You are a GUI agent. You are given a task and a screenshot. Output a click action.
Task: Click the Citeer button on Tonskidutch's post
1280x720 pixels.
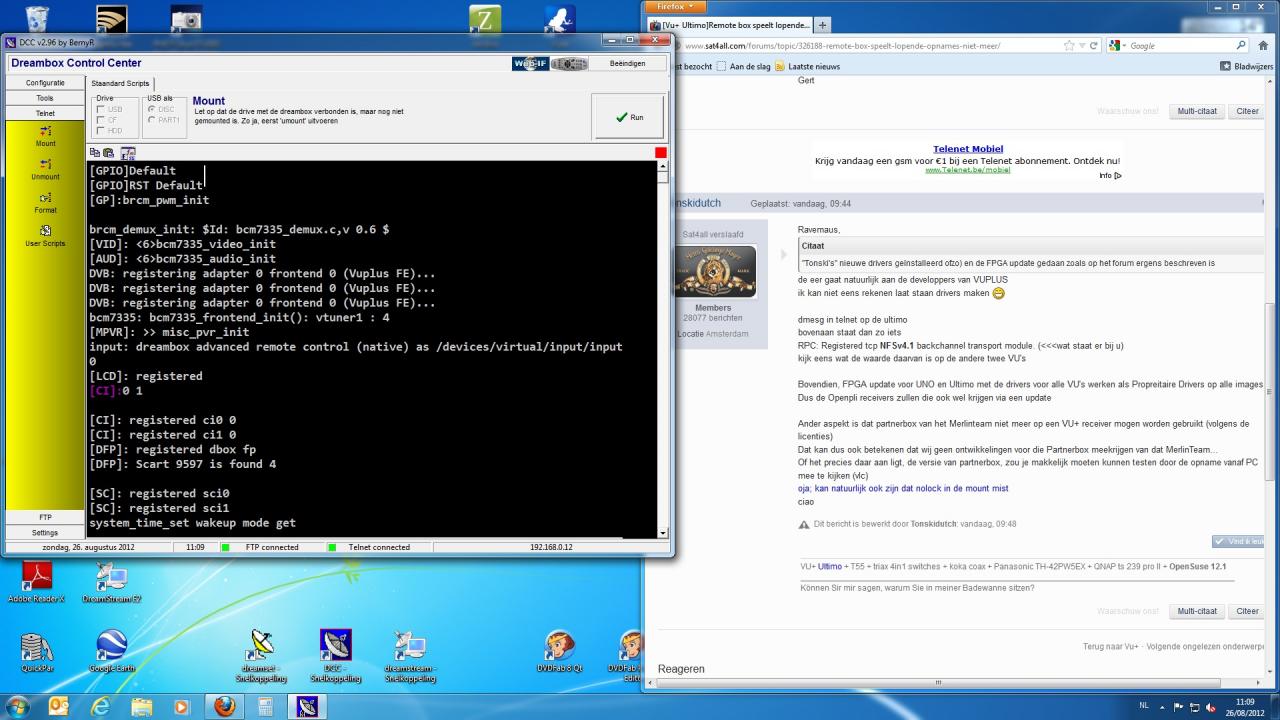click(x=1247, y=611)
